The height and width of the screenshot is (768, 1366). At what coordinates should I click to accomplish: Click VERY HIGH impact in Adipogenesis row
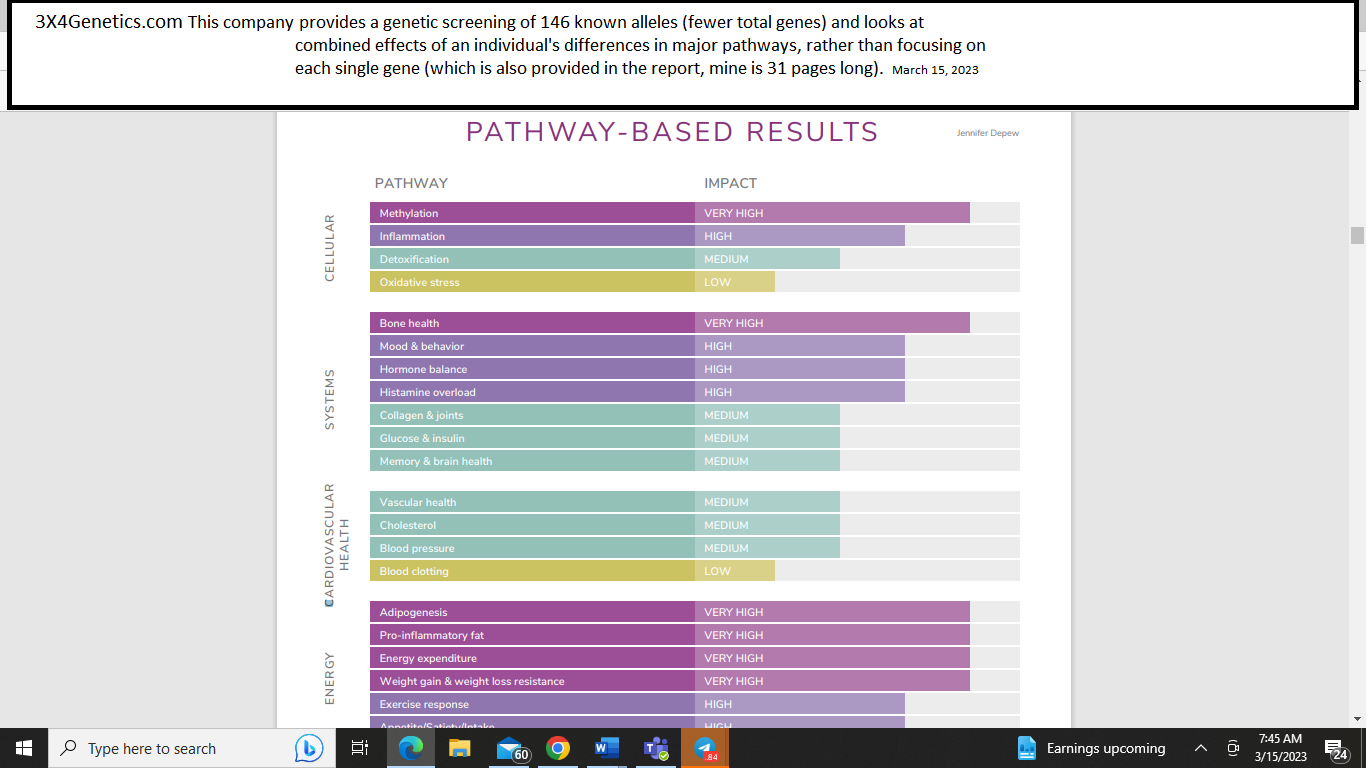click(733, 612)
